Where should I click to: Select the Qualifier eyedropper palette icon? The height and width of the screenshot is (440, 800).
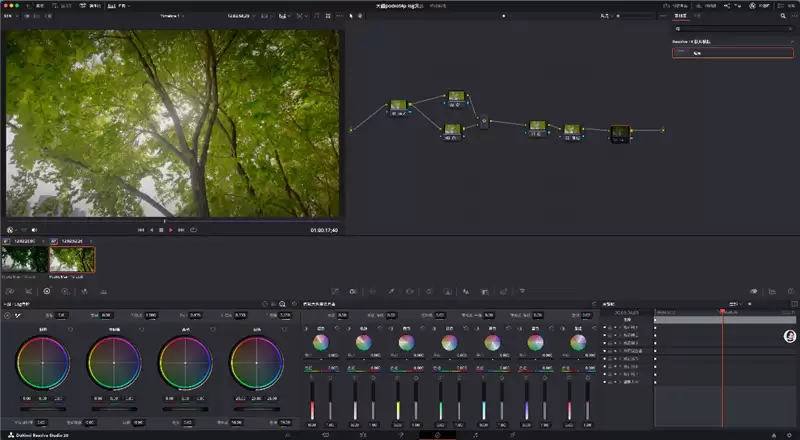tap(391, 291)
